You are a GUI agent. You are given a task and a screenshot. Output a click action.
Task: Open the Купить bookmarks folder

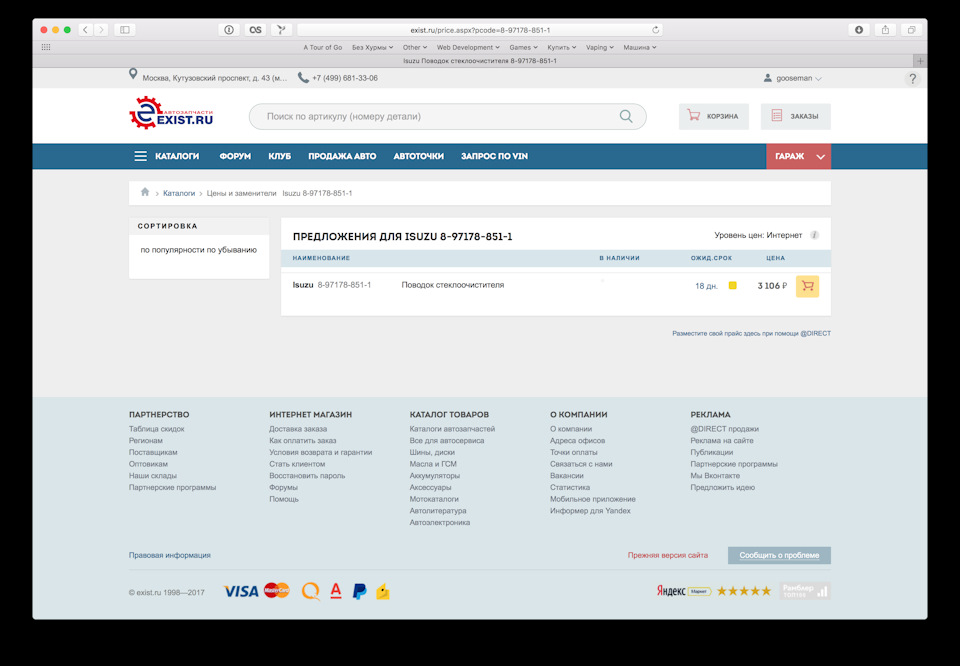coord(561,47)
